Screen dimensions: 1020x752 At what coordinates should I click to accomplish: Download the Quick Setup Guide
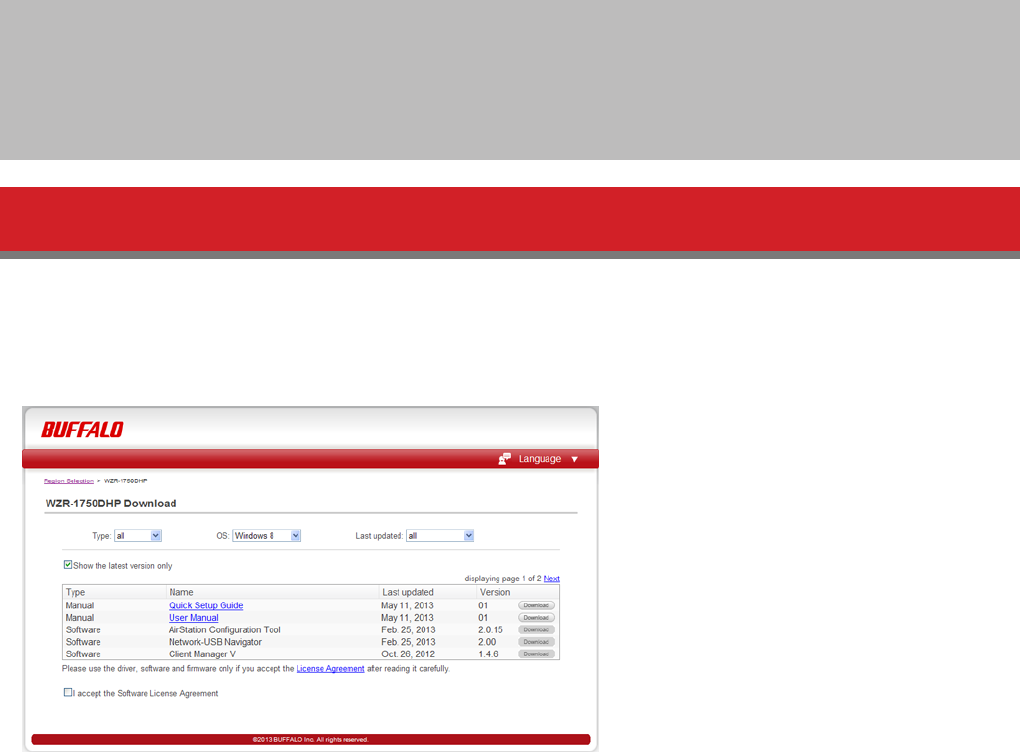coord(537,605)
